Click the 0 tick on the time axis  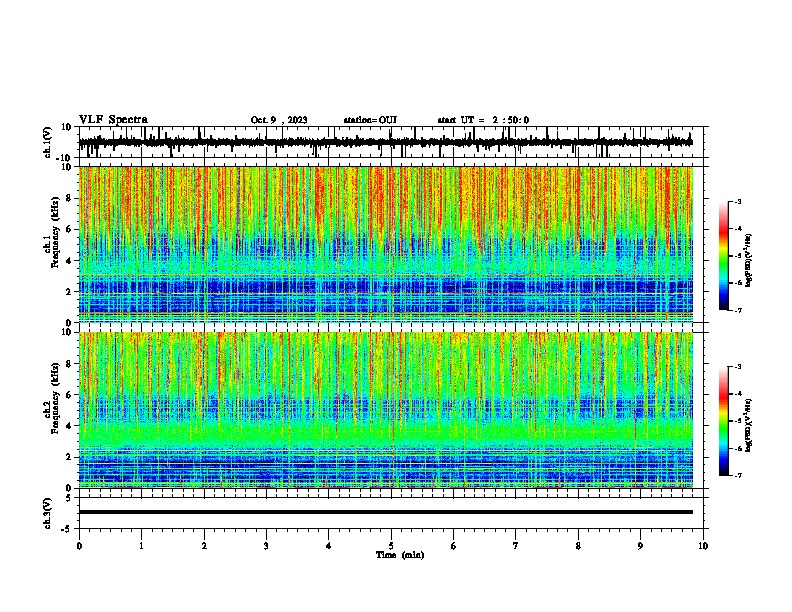point(79,546)
